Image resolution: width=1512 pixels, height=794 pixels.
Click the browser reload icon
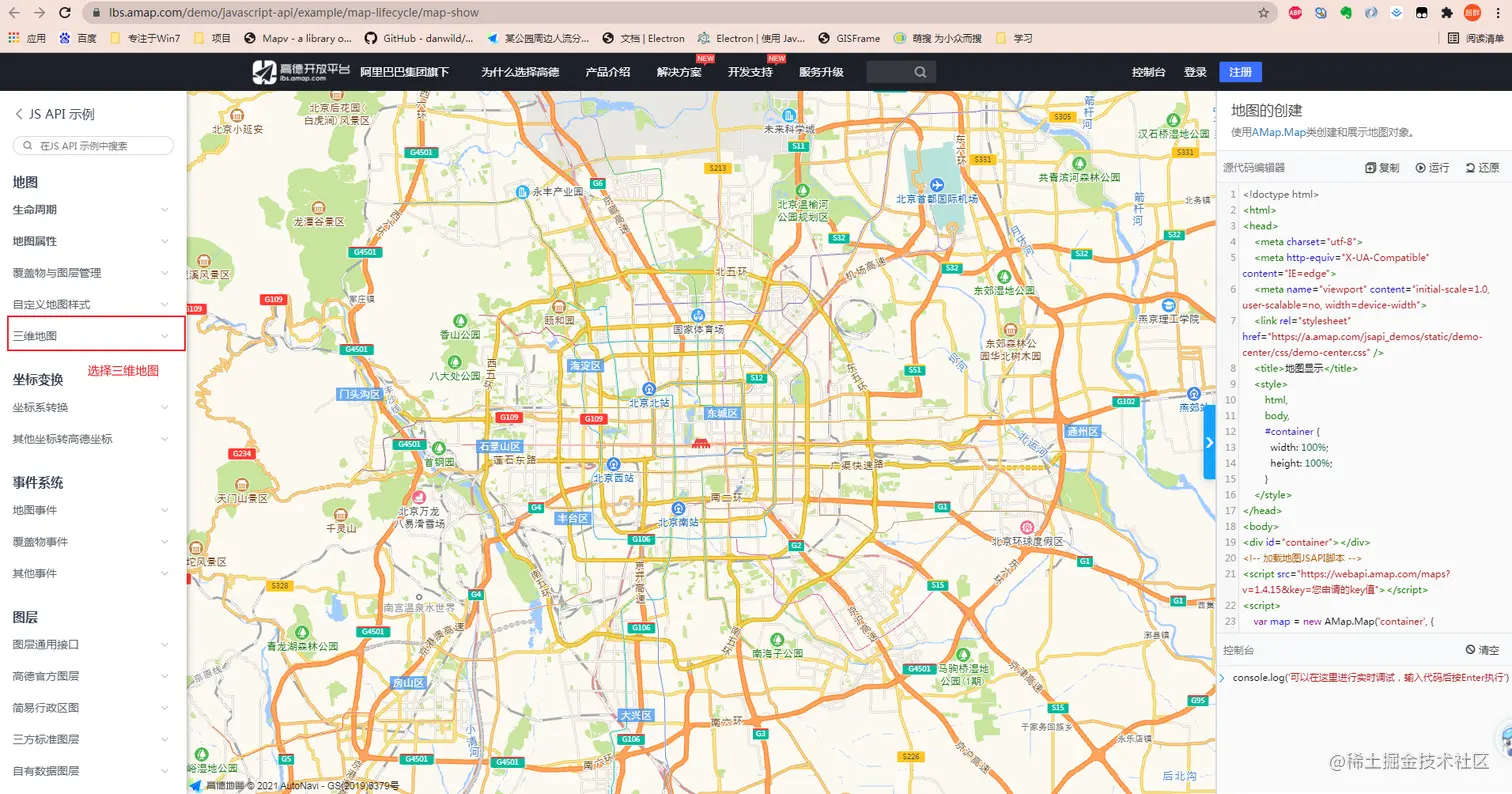coord(64,13)
